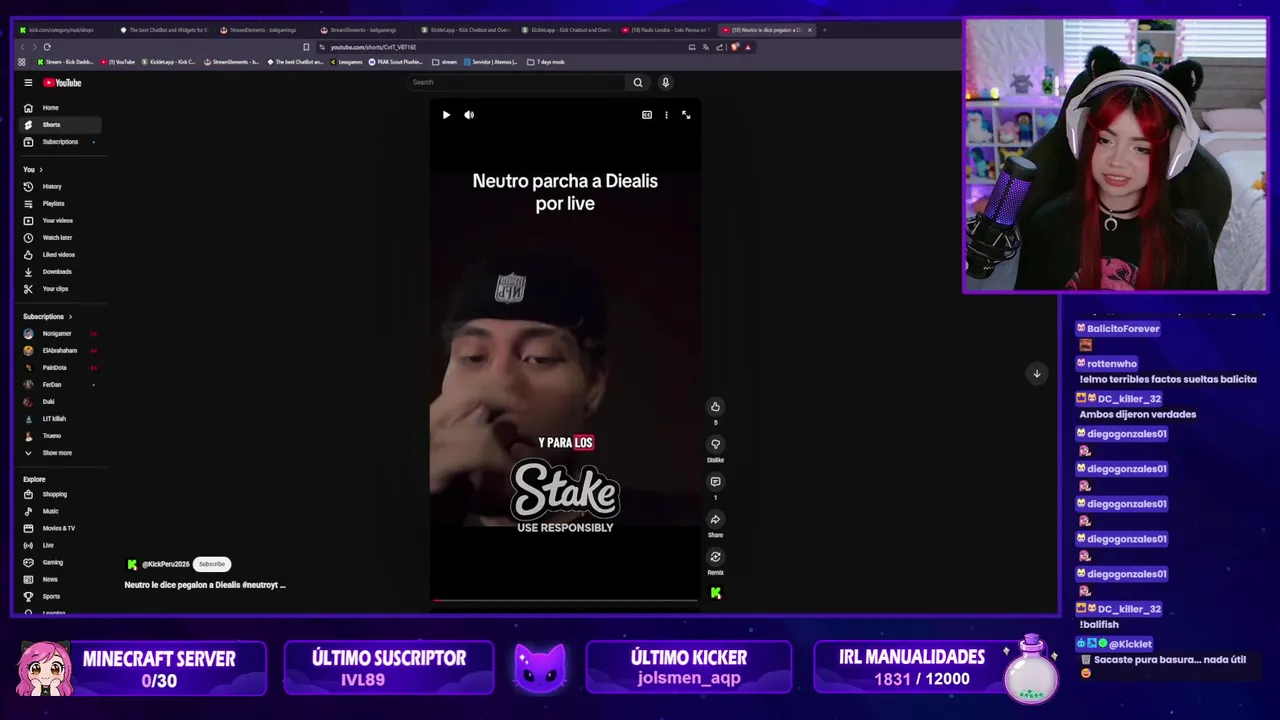Bookmark this page with the bookmark icon
The image size is (1280, 720).
[x=306, y=47]
